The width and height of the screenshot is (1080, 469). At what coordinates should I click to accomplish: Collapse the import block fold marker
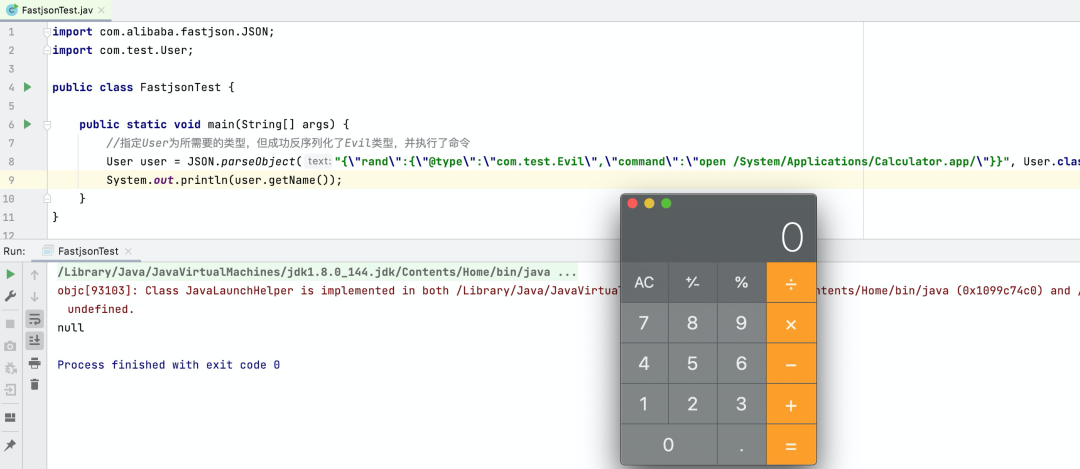pyautogui.click(x=47, y=32)
